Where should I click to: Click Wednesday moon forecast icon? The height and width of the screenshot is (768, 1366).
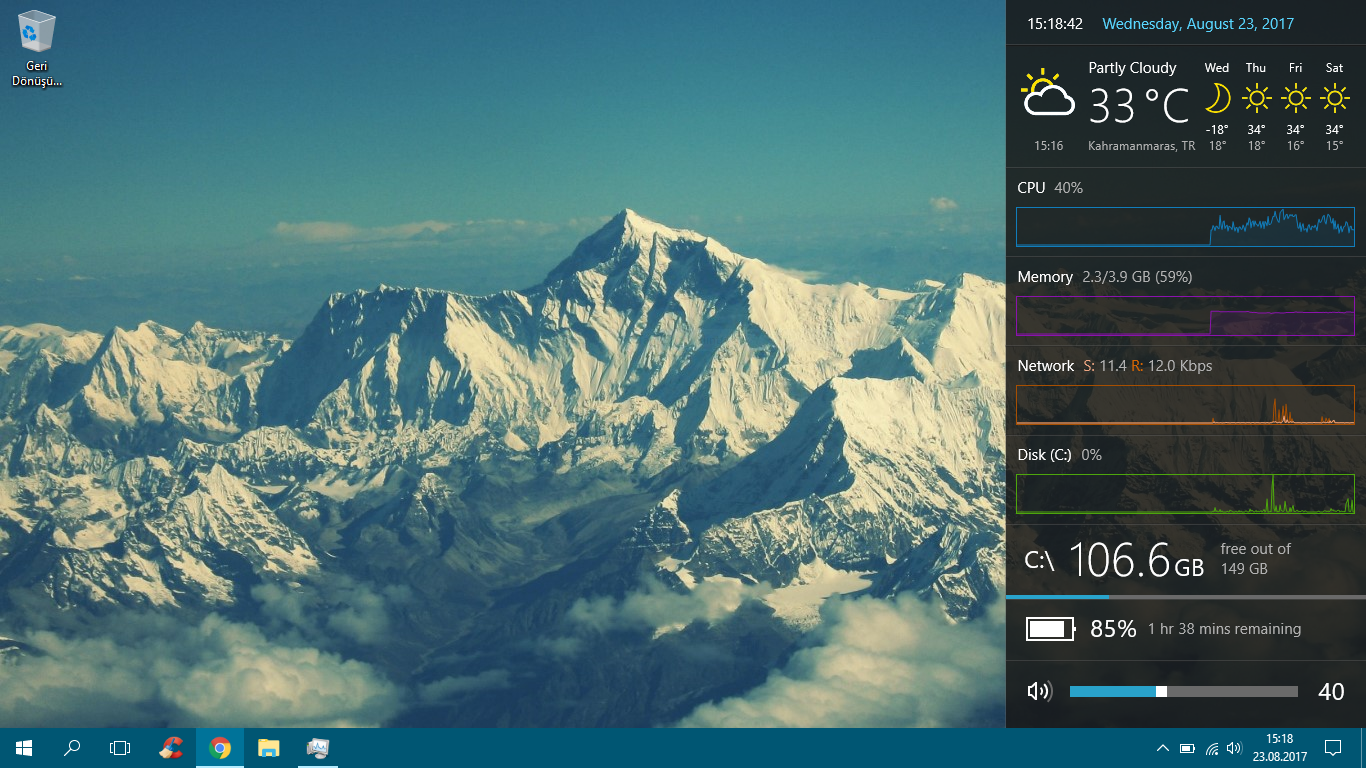pos(1217,98)
